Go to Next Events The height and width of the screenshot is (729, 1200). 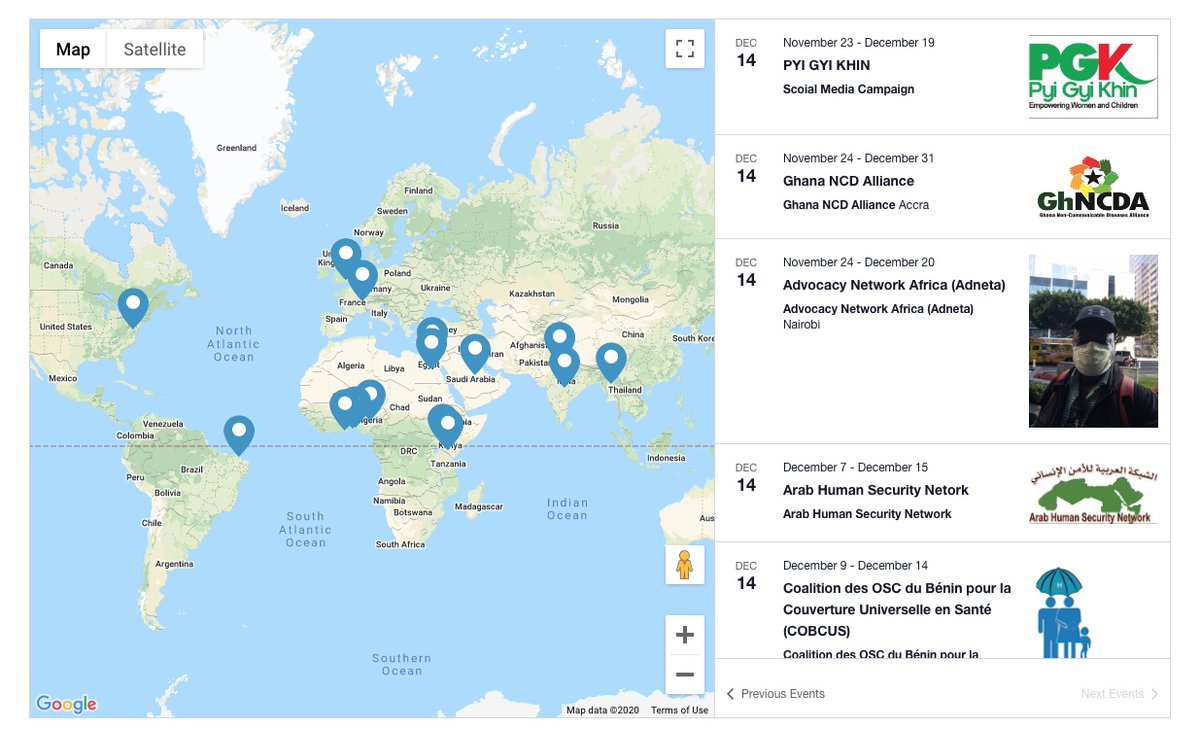click(x=1119, y=694)
